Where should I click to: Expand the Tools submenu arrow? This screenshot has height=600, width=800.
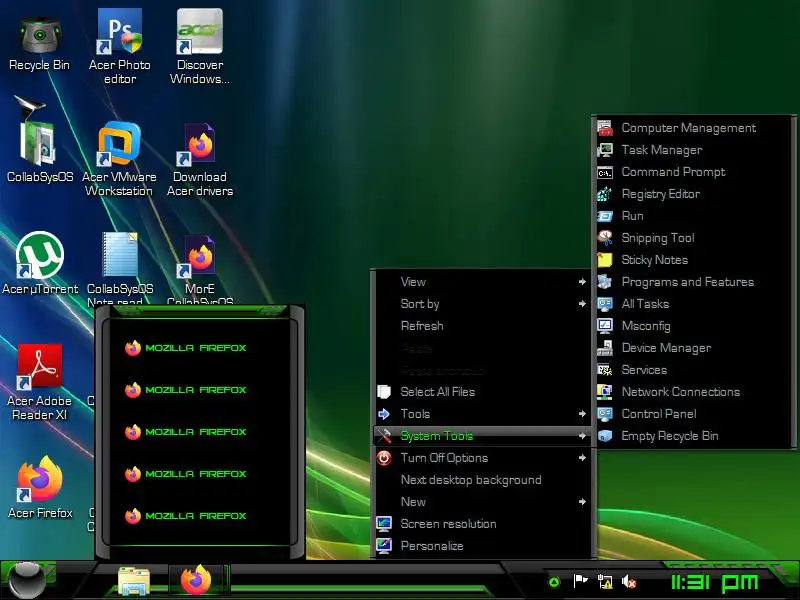(x=582, y=414)
